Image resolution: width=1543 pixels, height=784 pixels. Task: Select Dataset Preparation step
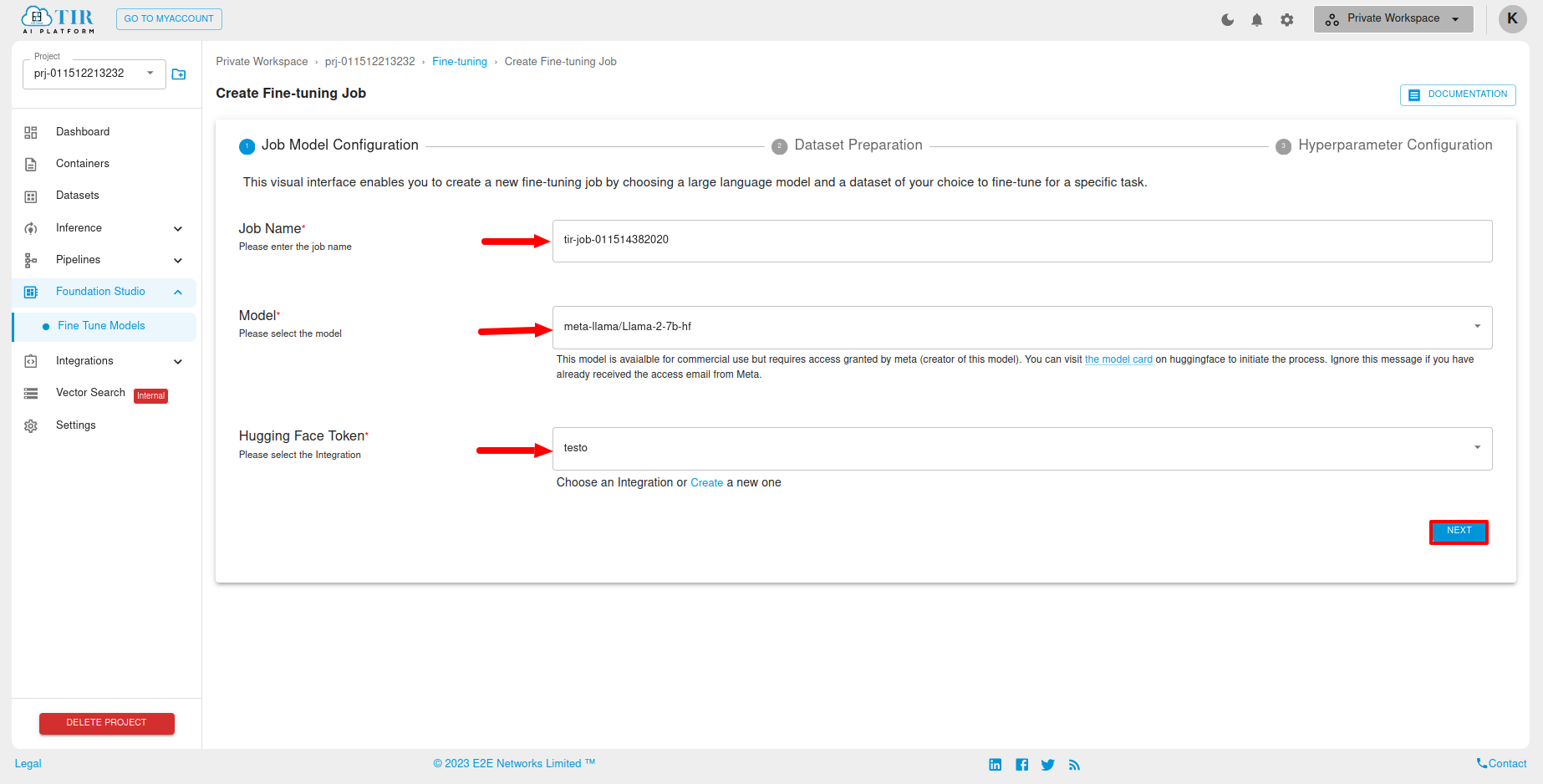(847, 145)
